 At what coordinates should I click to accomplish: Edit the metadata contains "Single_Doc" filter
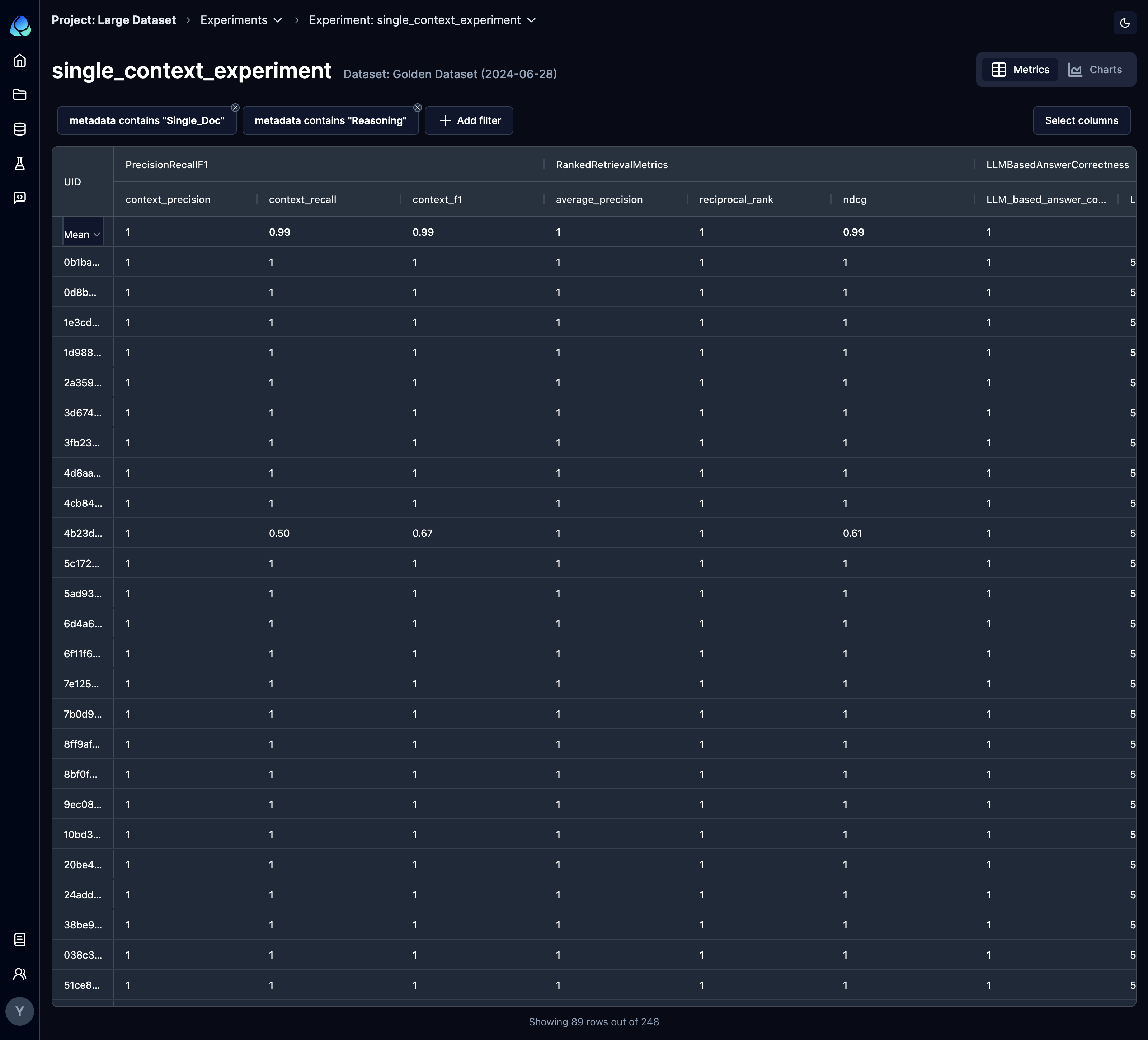point(147,121)
